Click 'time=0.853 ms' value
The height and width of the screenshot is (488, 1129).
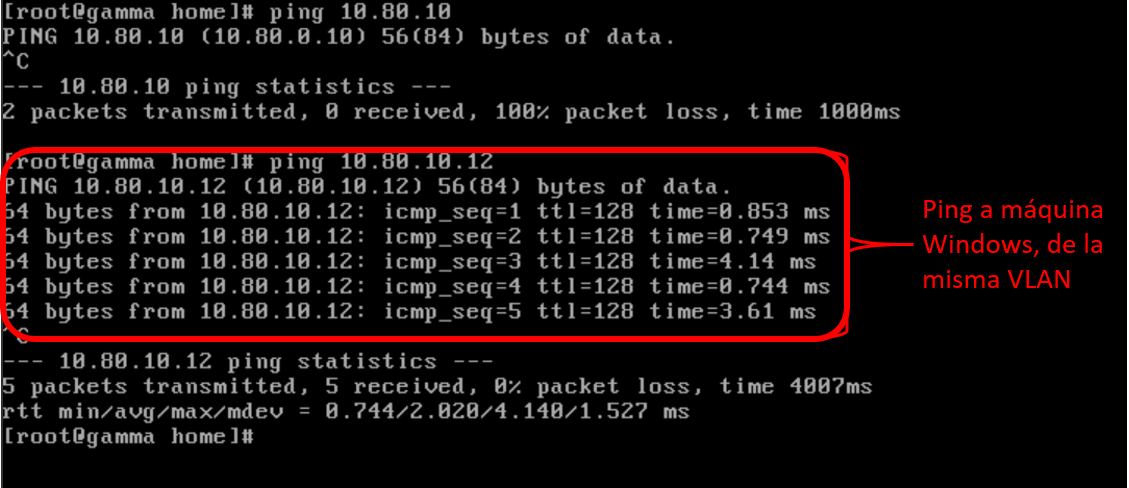740,212
